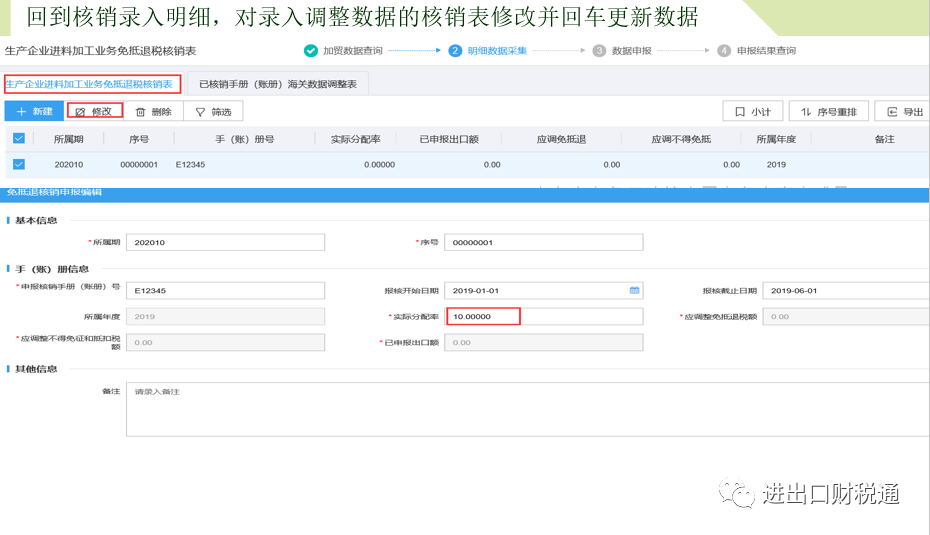Viewport: 930px width, 535px height.
Task: Go to step 2 明细数据采集
Action: [x=488, y=51]
